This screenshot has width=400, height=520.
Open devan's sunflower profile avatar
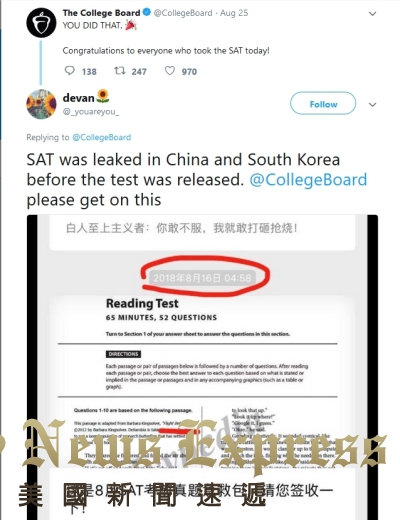point(41,104)
